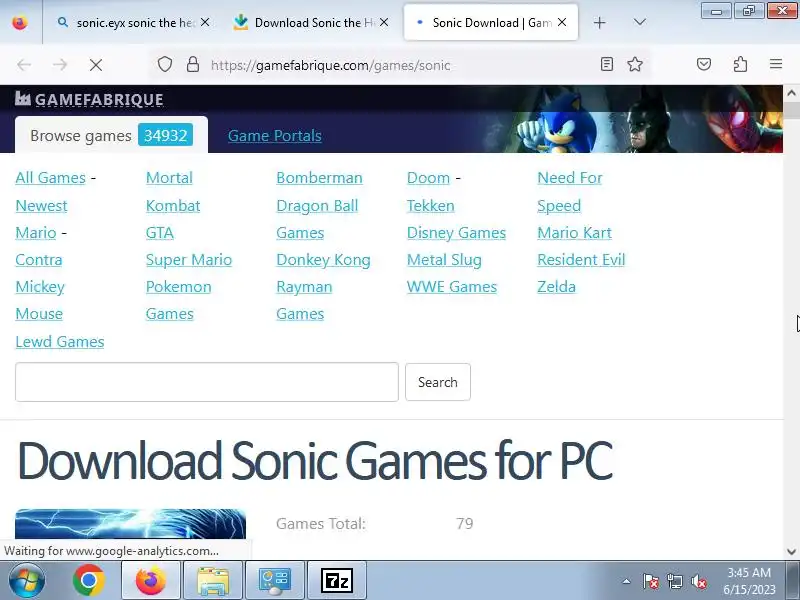Image resolution: width=800 pixels, height=600 pixels.
Task: Click the page scrollbar down arrow
Action: (x=791, y=551)
